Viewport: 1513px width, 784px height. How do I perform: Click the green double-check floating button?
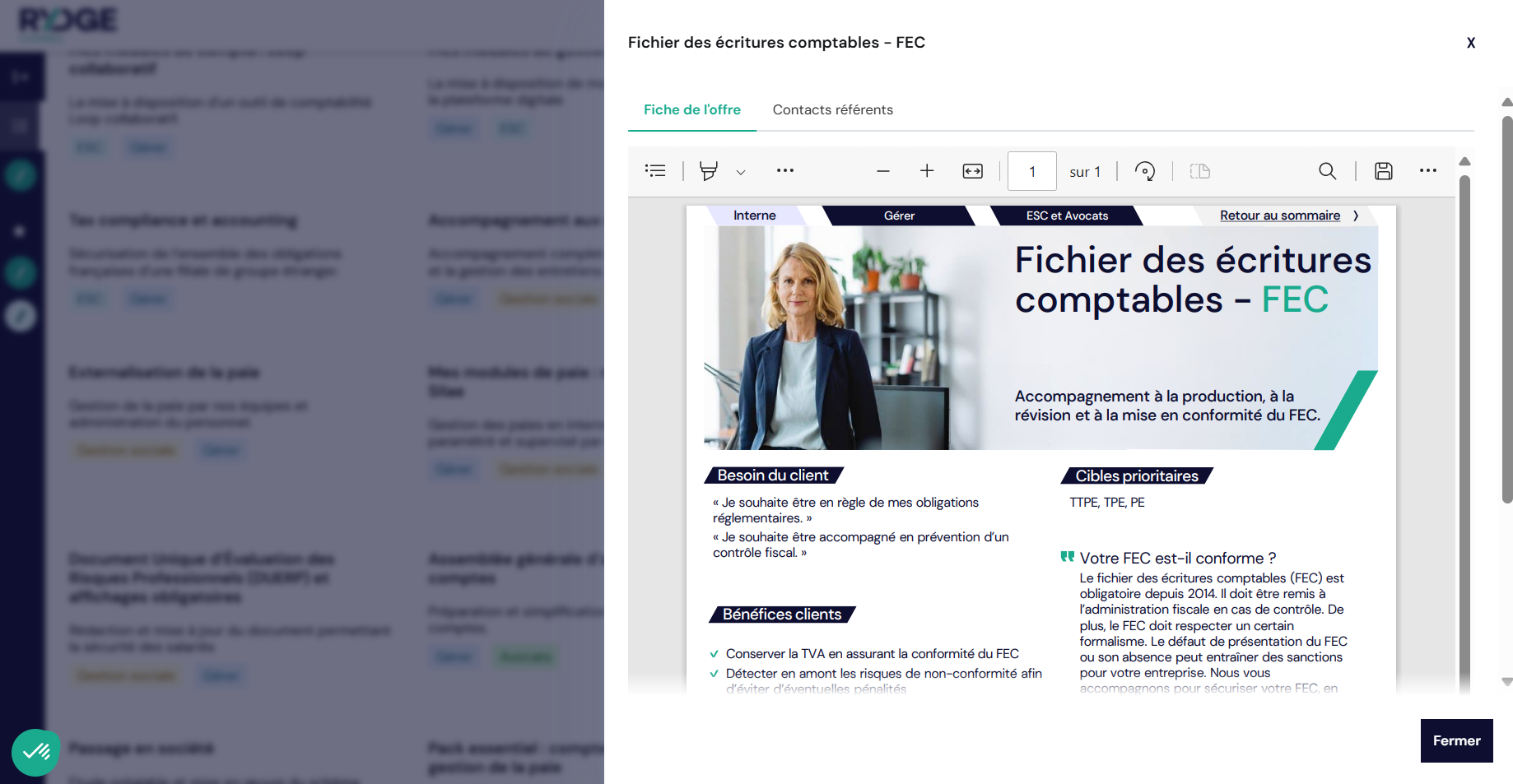tap(36, 752)
